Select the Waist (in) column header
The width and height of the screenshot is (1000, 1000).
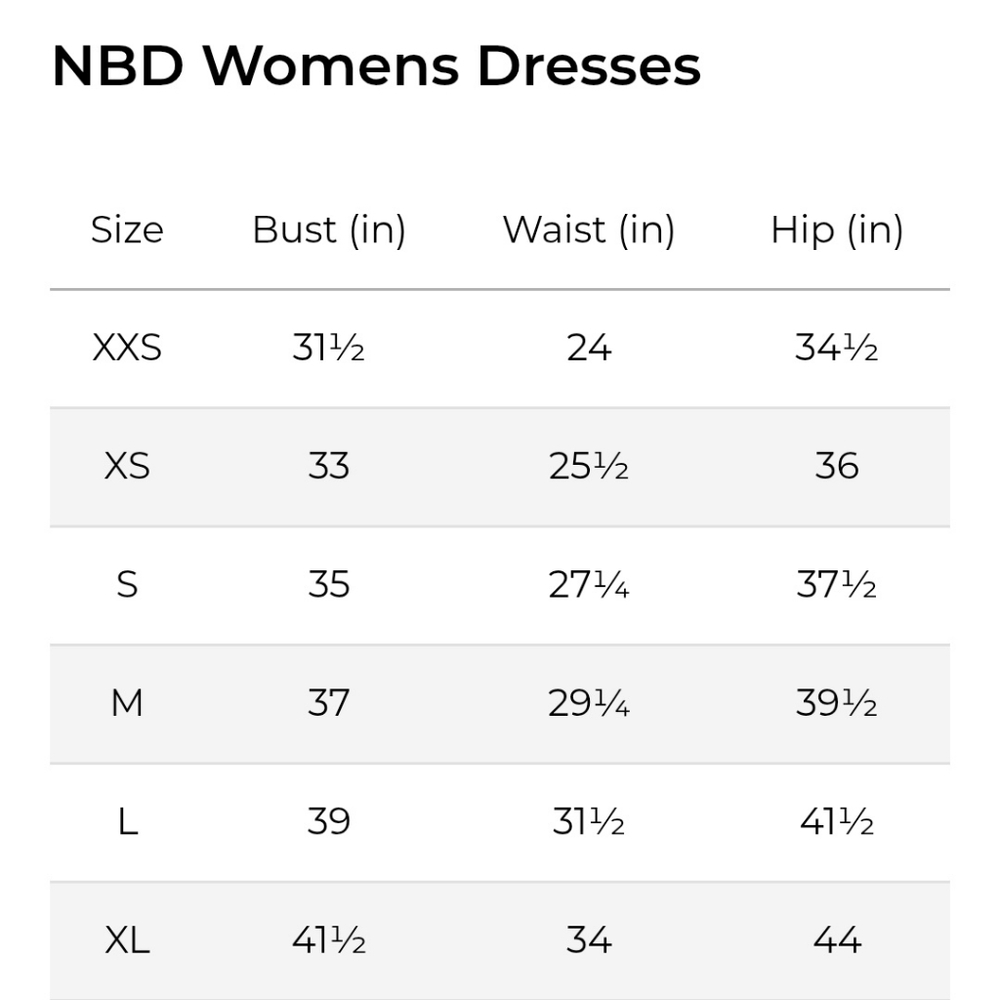point(588,230)
